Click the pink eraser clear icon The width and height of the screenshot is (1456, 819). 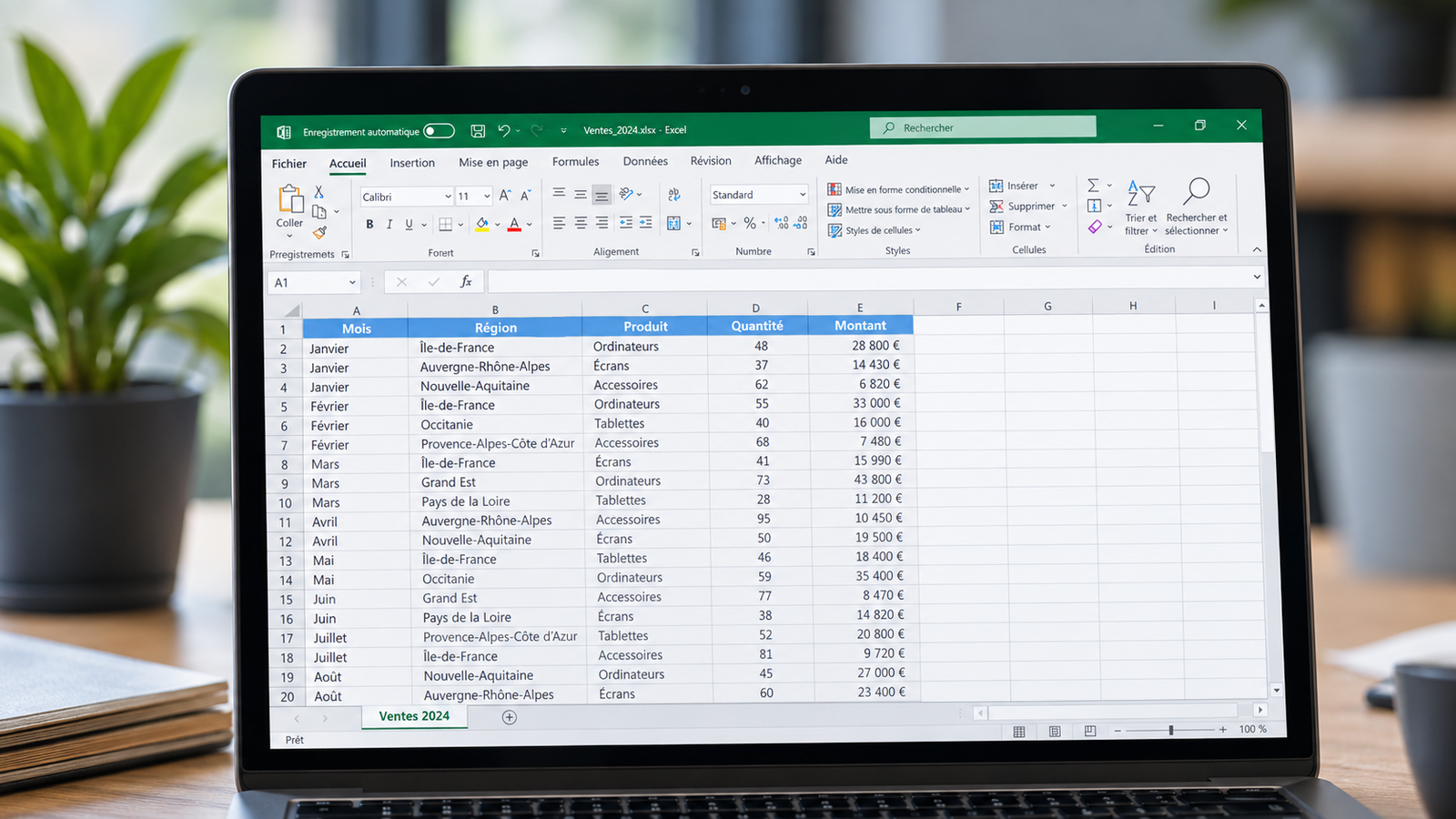tap(1095, 227)
